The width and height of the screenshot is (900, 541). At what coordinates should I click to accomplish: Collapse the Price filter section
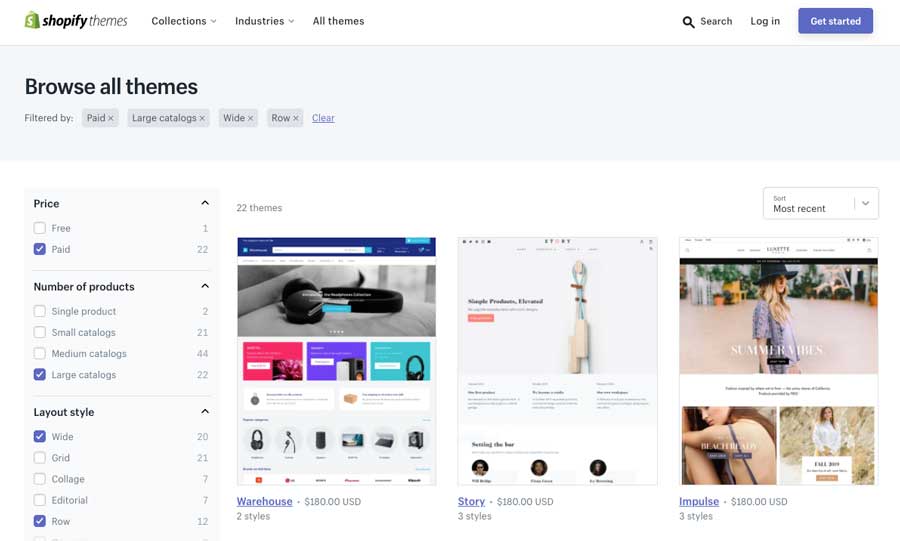pyautogui.click(x=205, y=203)
